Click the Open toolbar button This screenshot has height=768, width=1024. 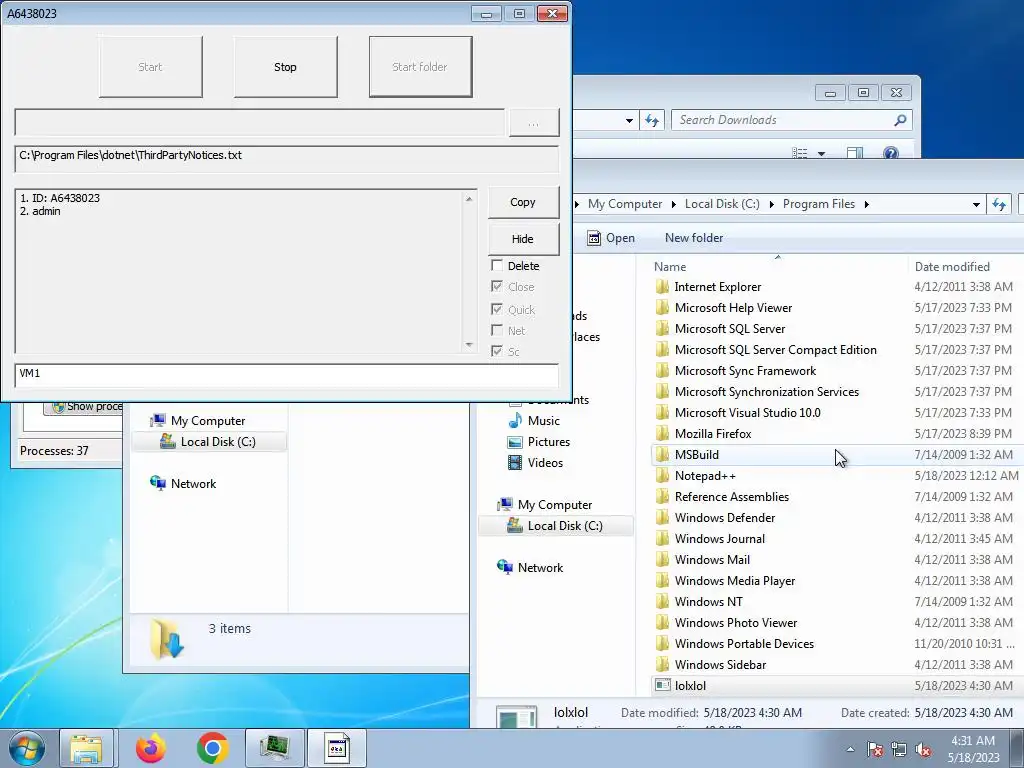611,238
